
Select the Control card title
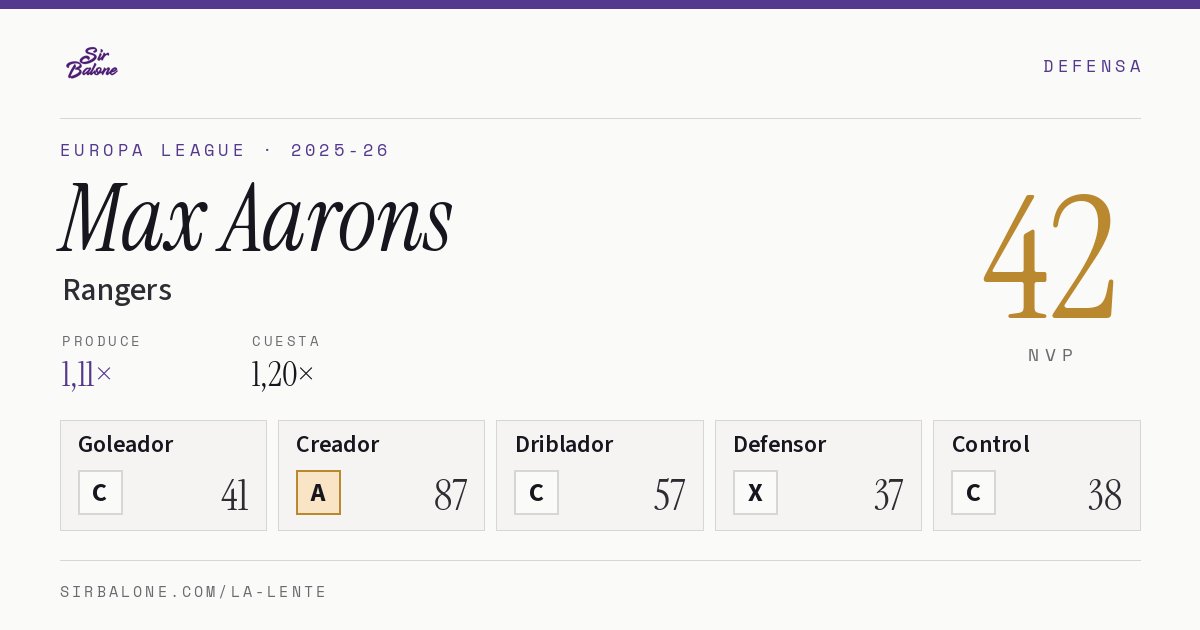[990, 444]
